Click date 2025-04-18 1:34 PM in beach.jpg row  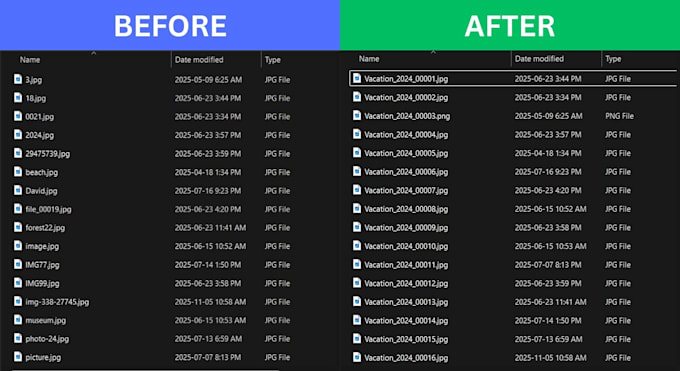click(208, 172)
